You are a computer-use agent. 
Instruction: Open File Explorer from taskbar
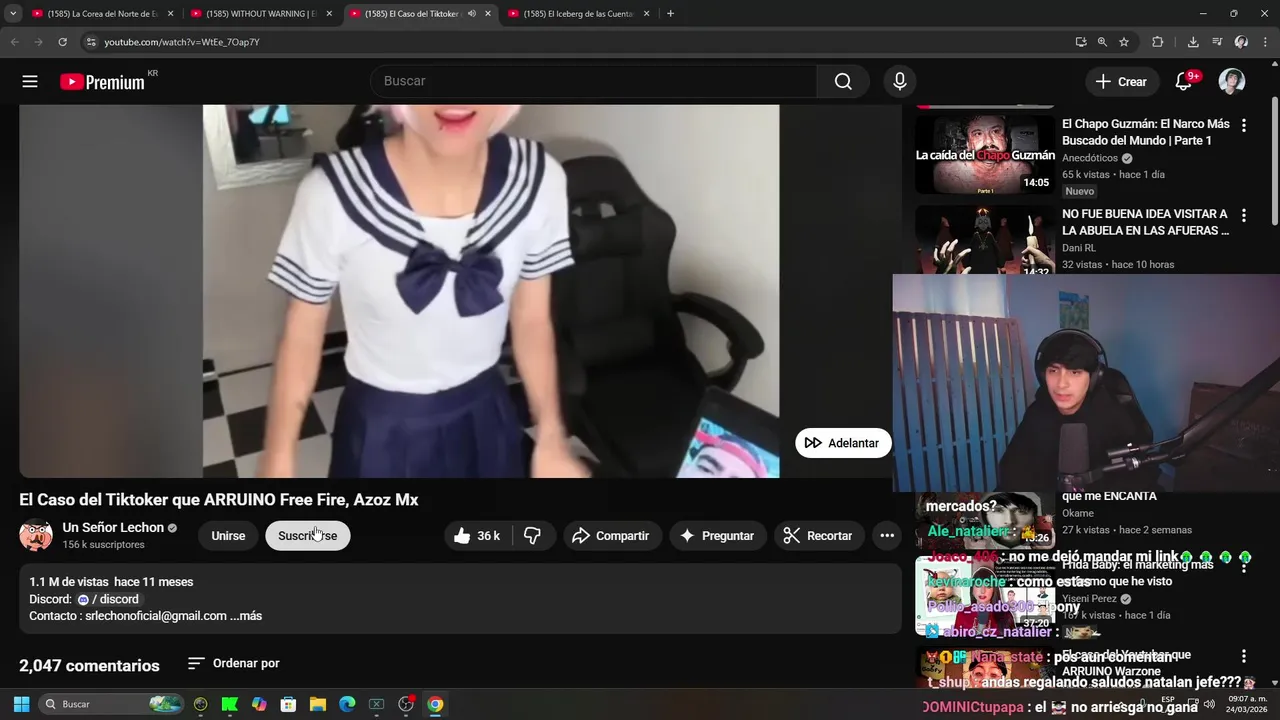point(318,704)
